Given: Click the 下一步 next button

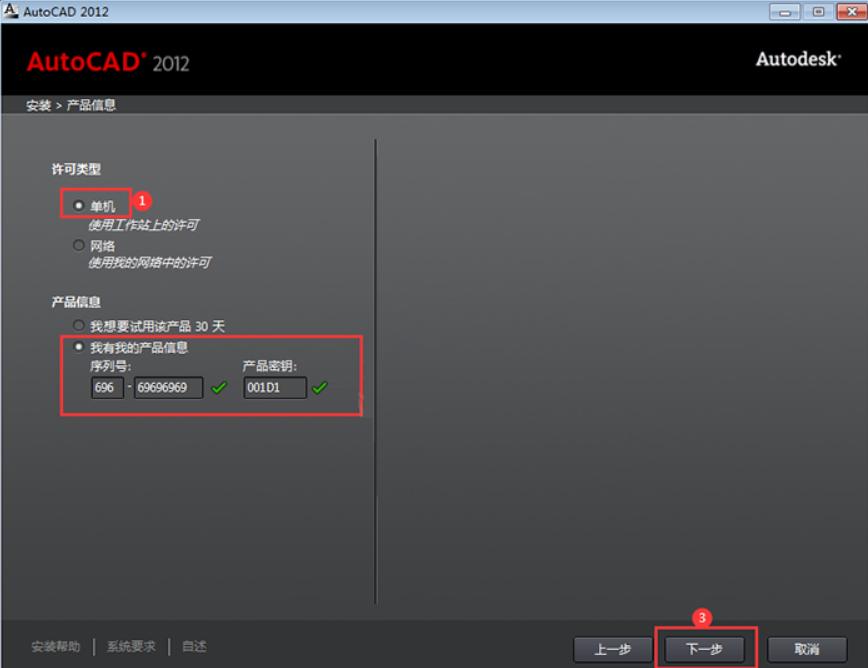Looking at the screenshot, I should [705, 649].
